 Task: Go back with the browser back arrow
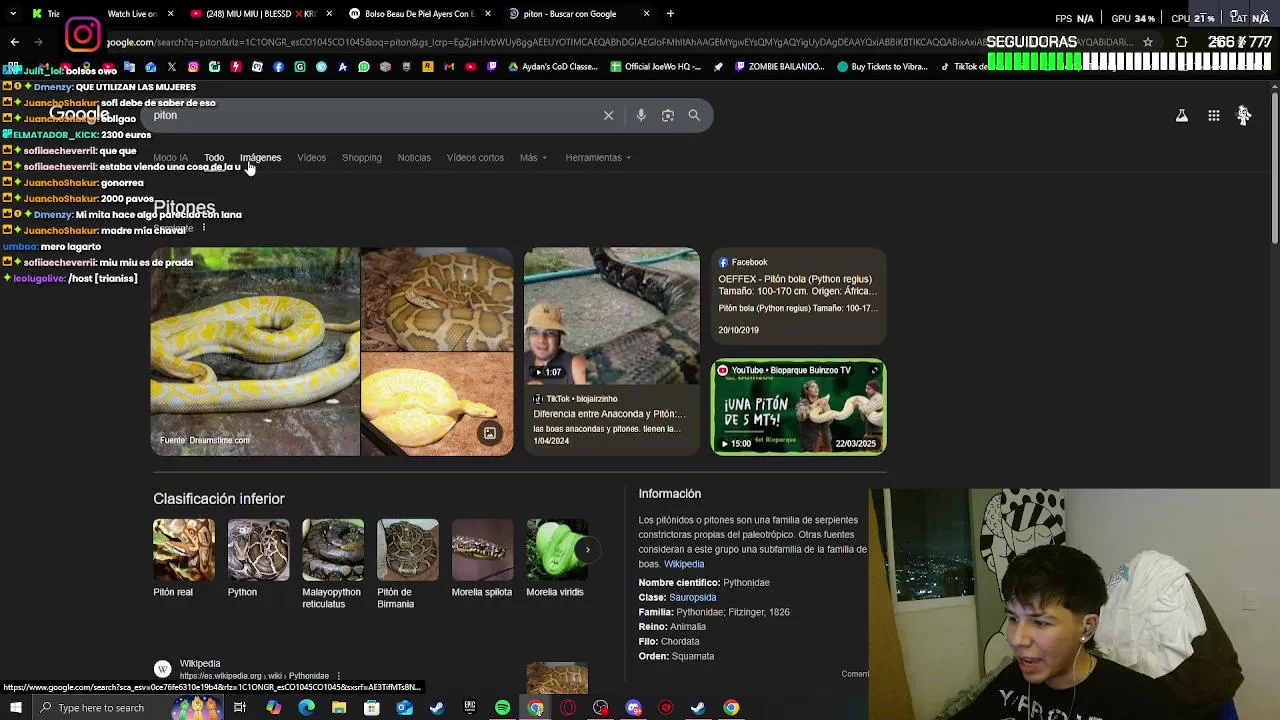tap(14, 42)
